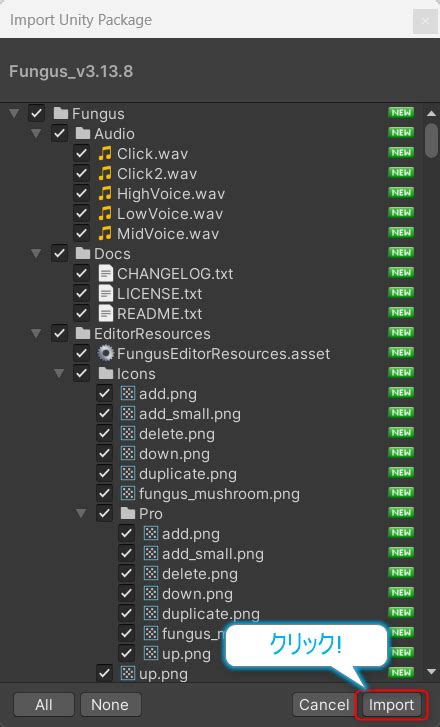Collapse the Icons folder tree
Image resolution: width=440 pixels, height=727 pixels.
click(59, 374)
